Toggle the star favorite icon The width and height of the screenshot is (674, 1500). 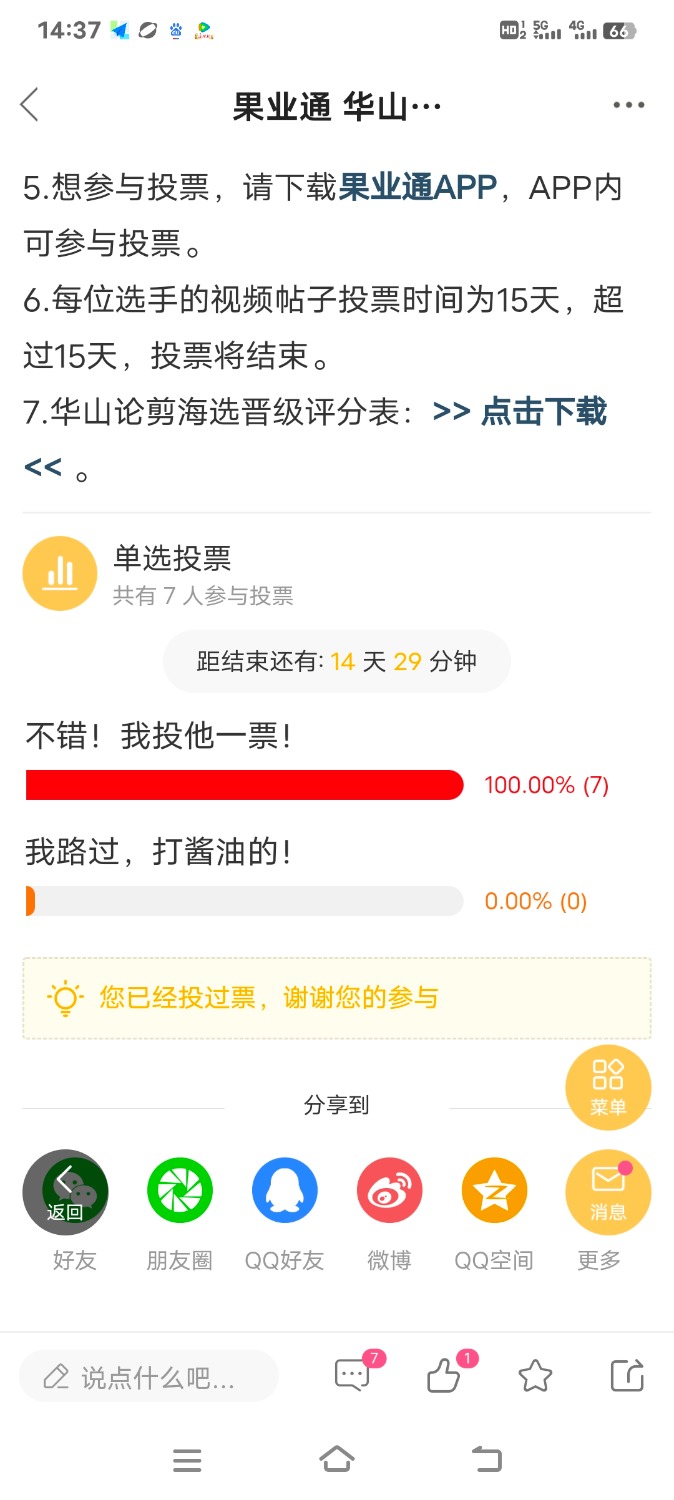(x=536, y=1377)
